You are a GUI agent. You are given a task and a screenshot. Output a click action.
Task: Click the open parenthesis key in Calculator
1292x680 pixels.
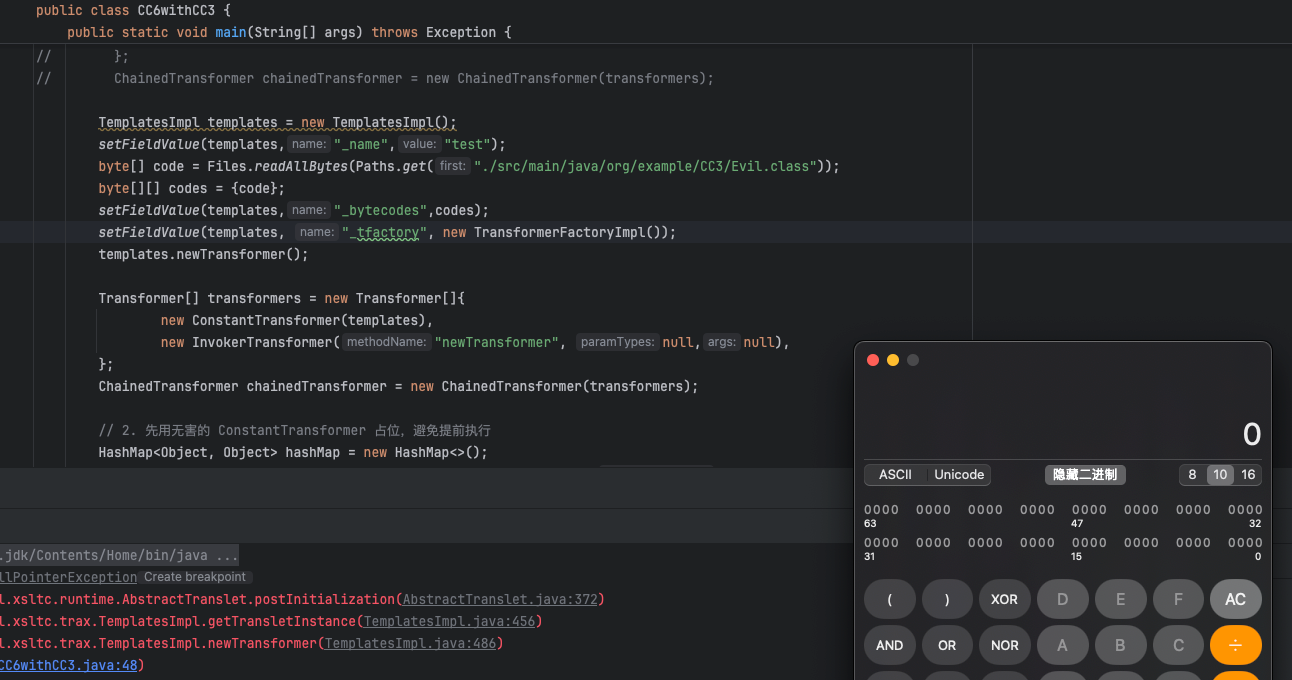890,599
